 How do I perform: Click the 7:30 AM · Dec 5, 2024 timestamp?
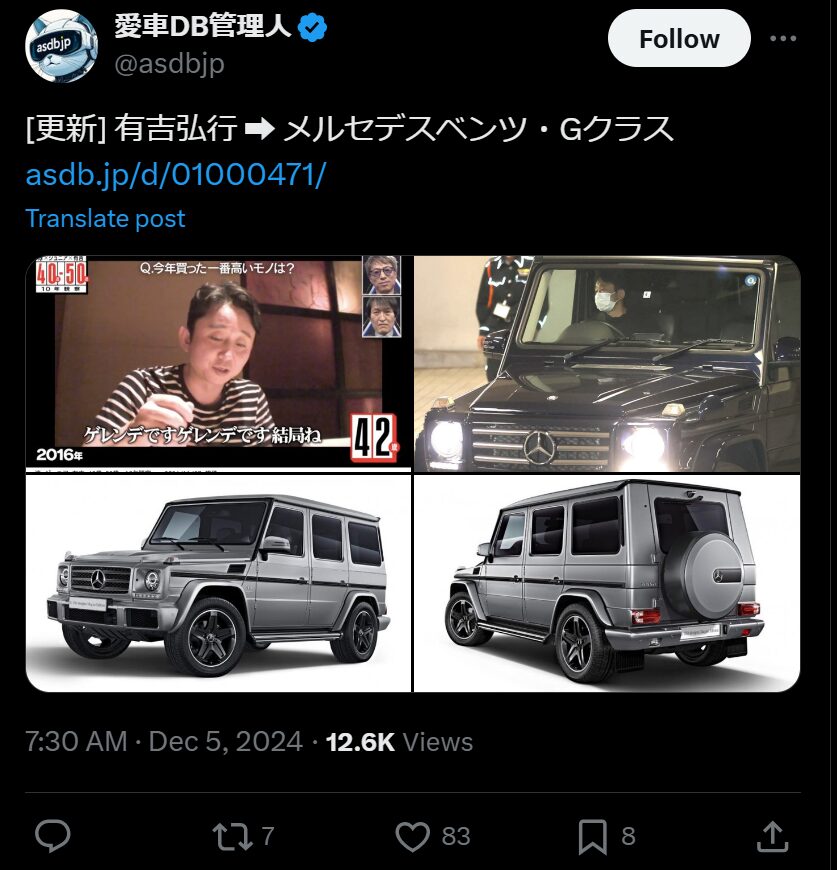[x=164, y=741]
